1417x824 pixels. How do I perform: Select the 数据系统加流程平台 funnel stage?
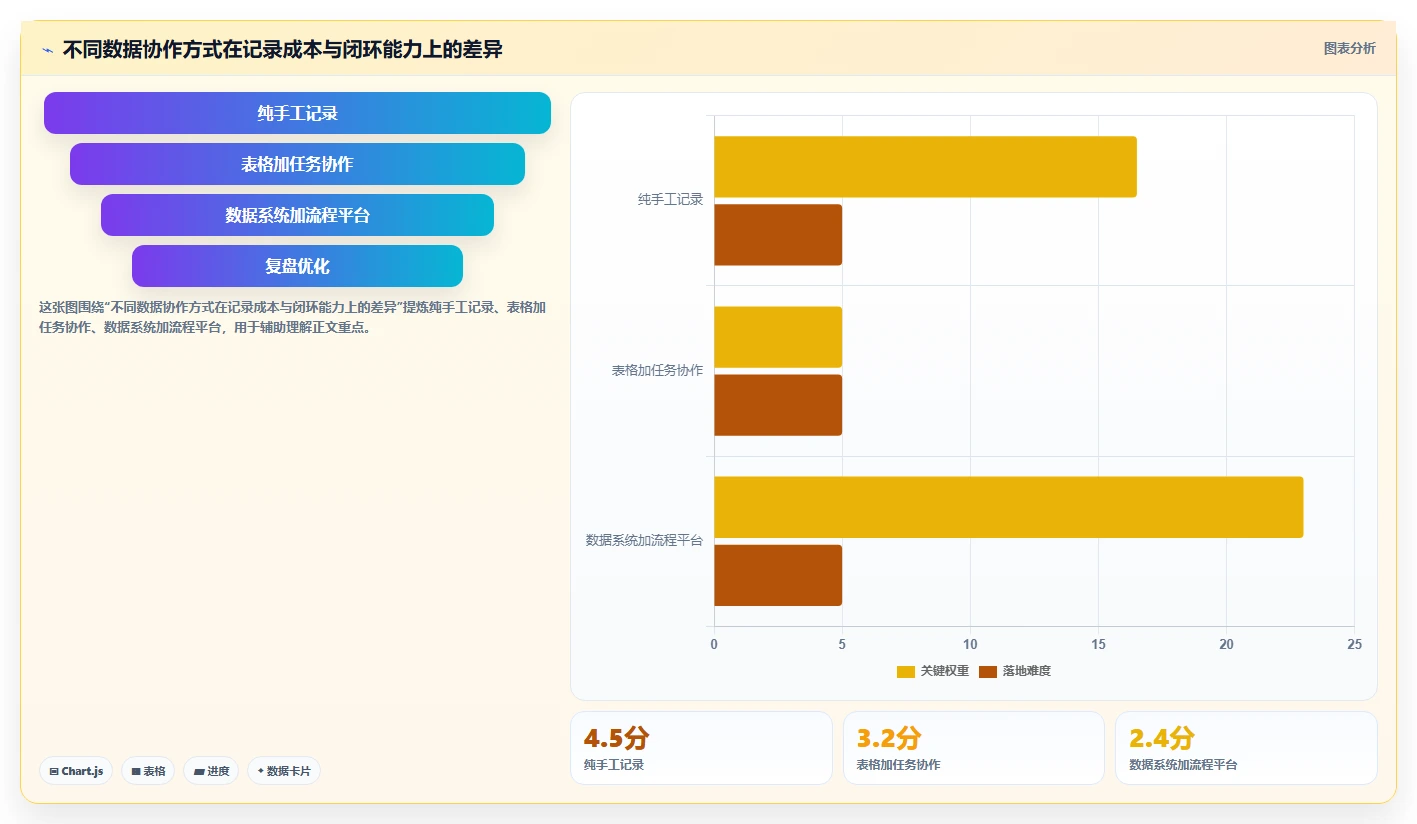point(297,215)
